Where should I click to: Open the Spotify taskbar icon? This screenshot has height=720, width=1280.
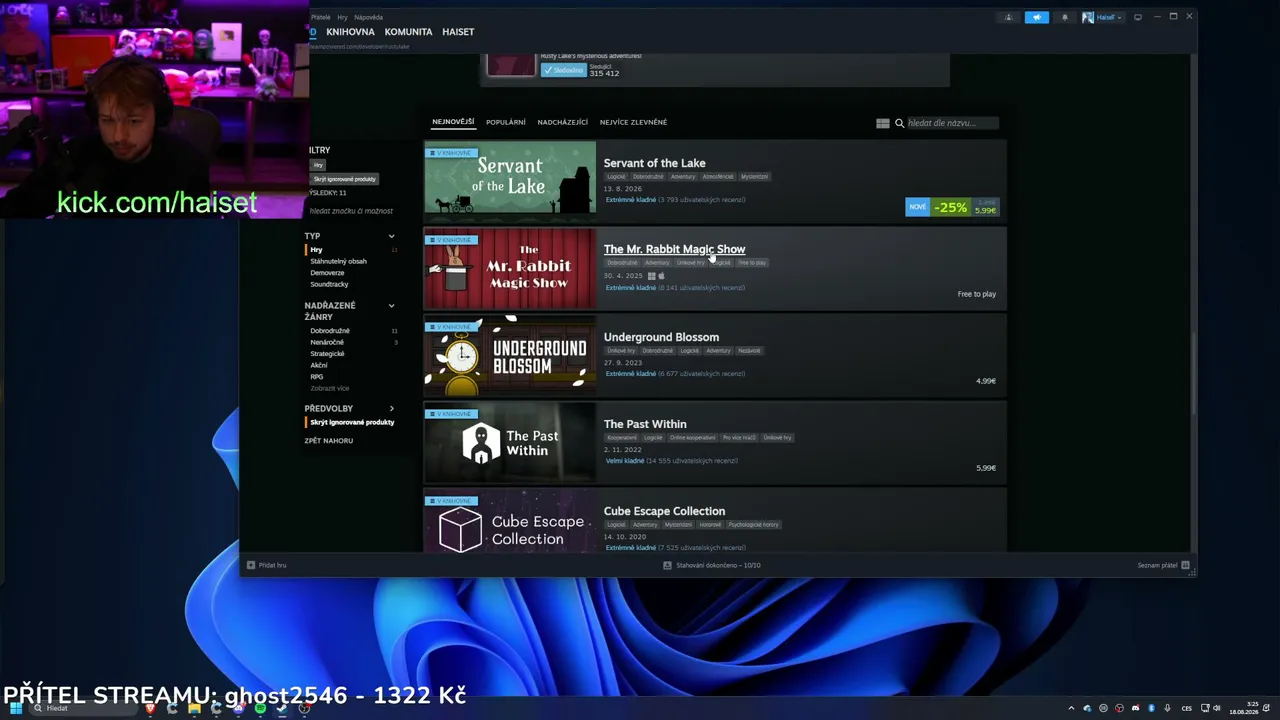[x=260, y=708]
